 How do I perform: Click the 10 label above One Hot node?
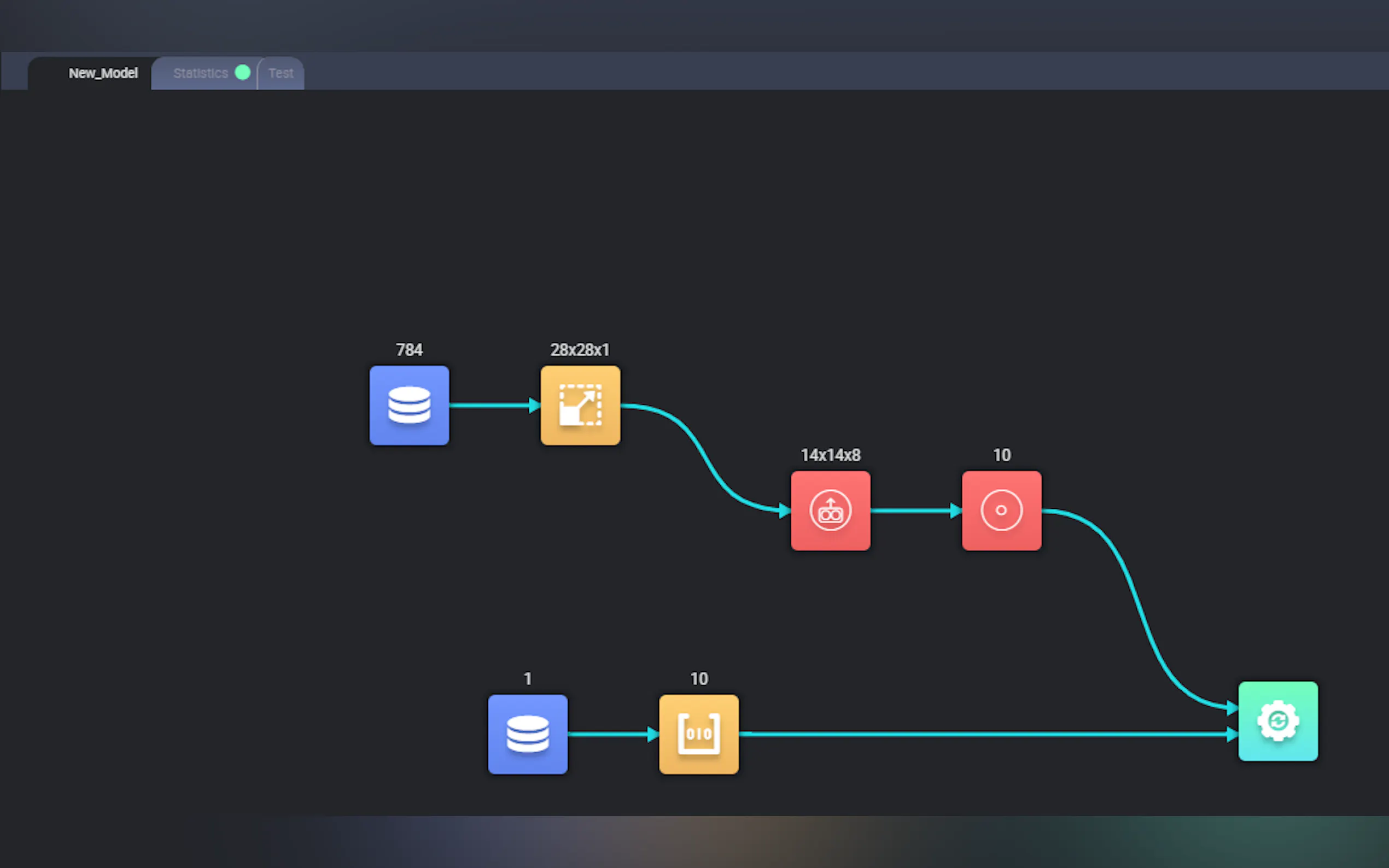pos(698,678)
